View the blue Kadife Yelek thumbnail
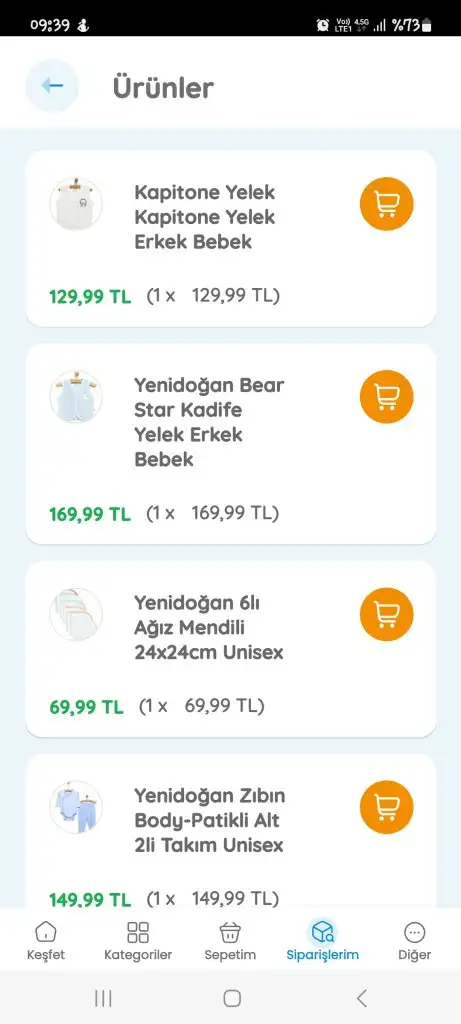 point(76,396)
